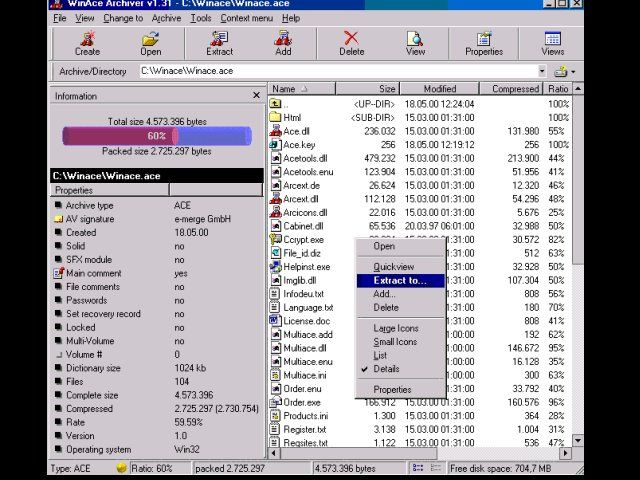The width and height of the screenshot is (640, 480).
Task: Click the Add files toolbar icon
Action: point(283,39)
